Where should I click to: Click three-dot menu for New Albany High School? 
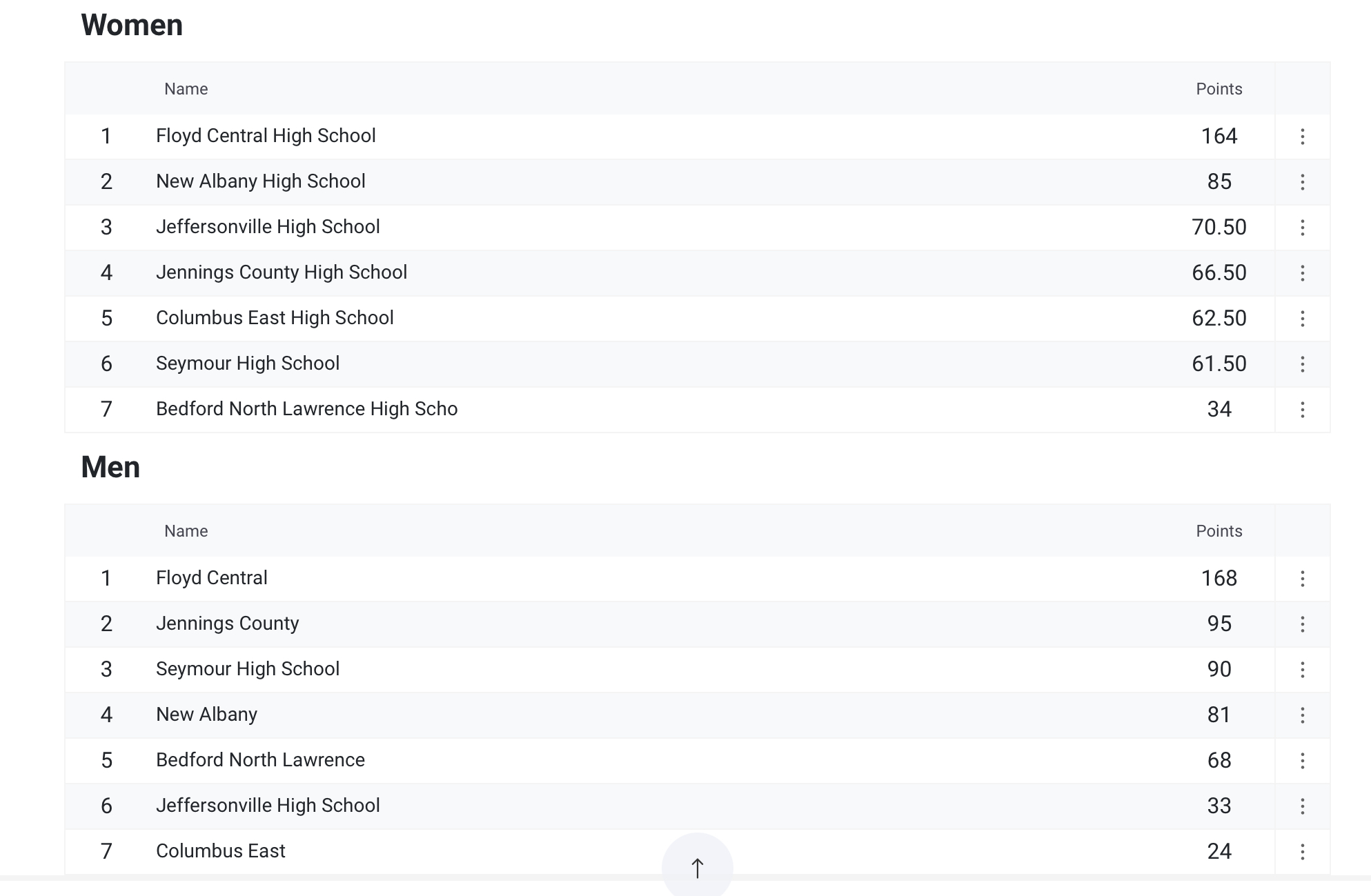(1302, 182)
